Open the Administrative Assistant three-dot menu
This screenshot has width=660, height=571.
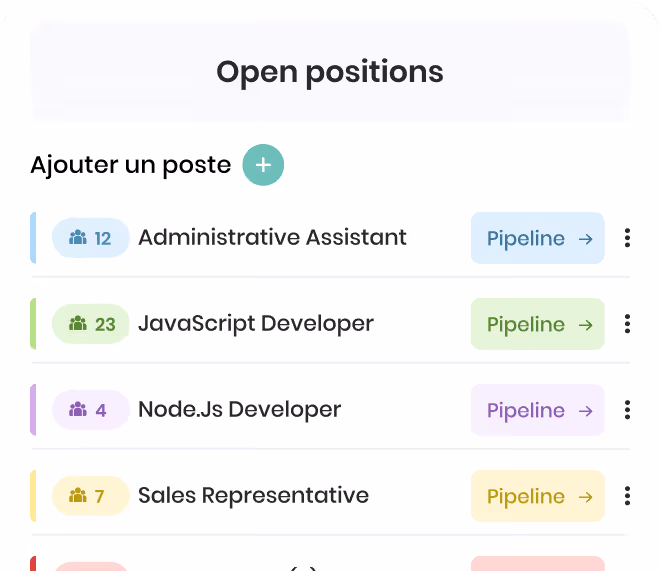point(627,238)
